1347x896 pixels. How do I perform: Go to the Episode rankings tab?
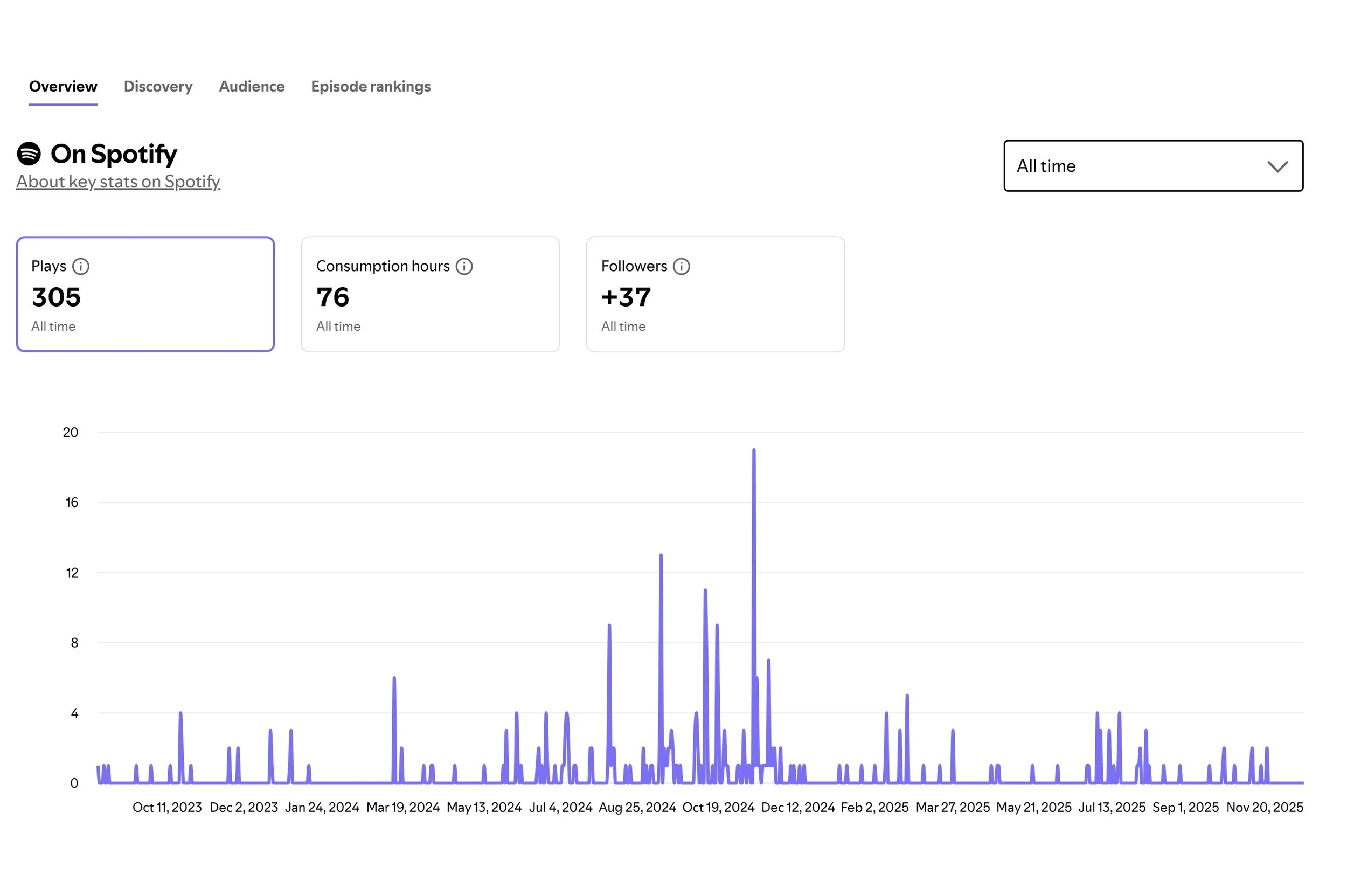pos(370,86)
